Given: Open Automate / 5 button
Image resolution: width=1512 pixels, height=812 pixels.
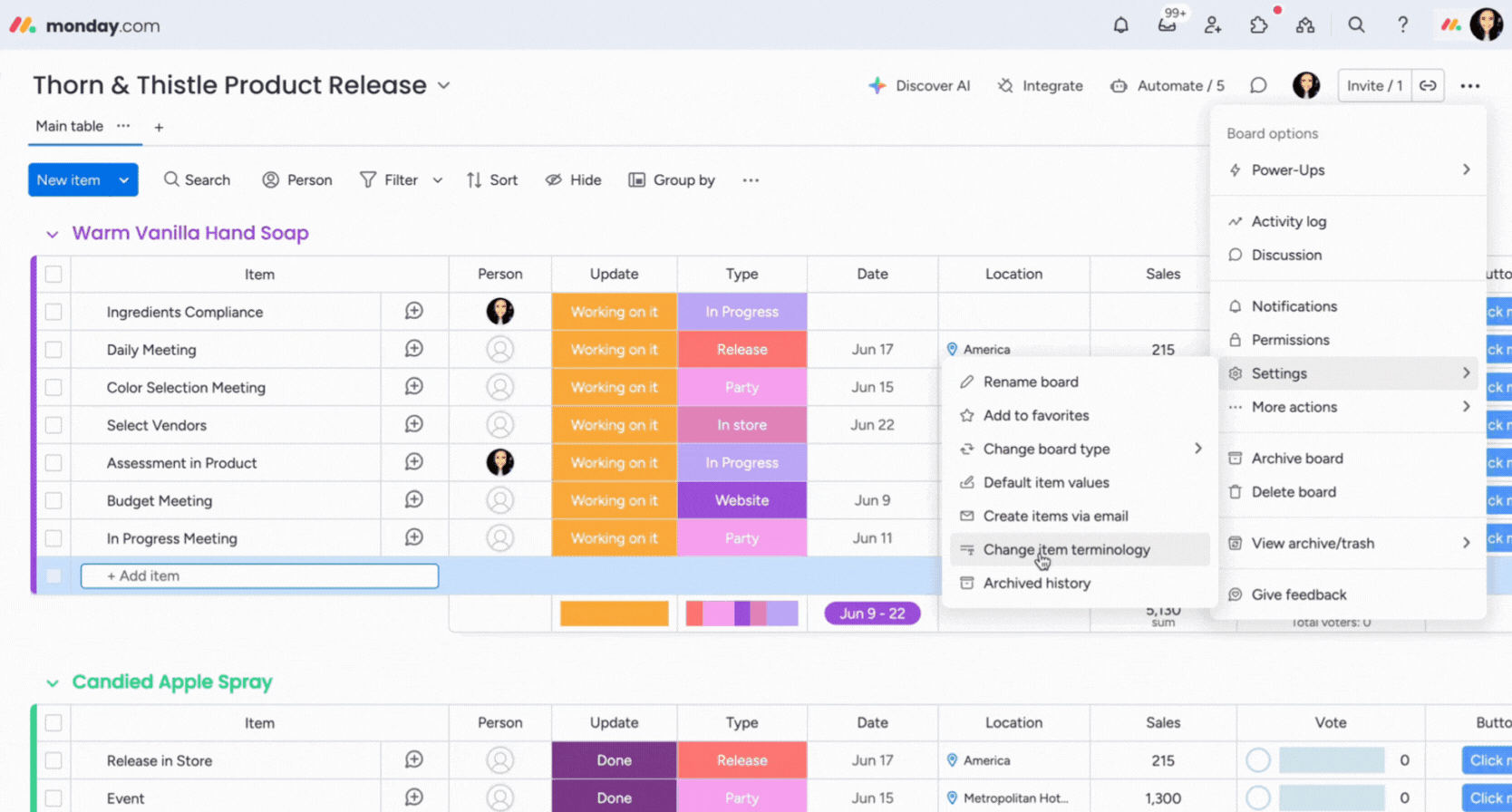Looking at the screenshot, I should tap(1168, 85).
